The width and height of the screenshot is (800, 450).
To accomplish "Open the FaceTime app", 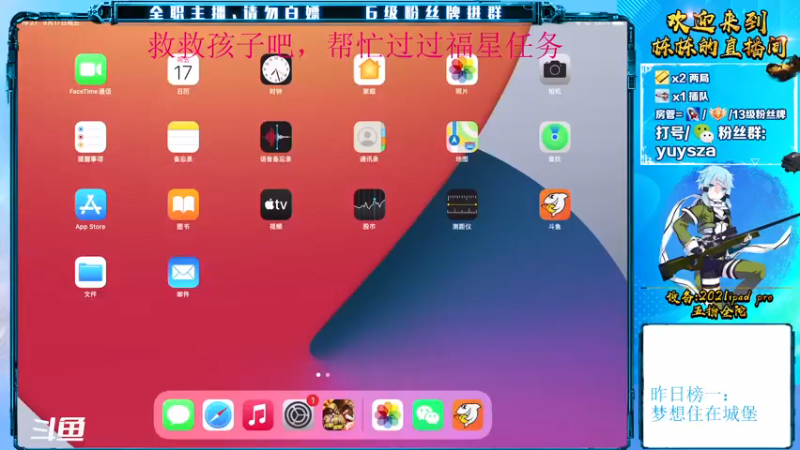I will click(x=90, y=69).
